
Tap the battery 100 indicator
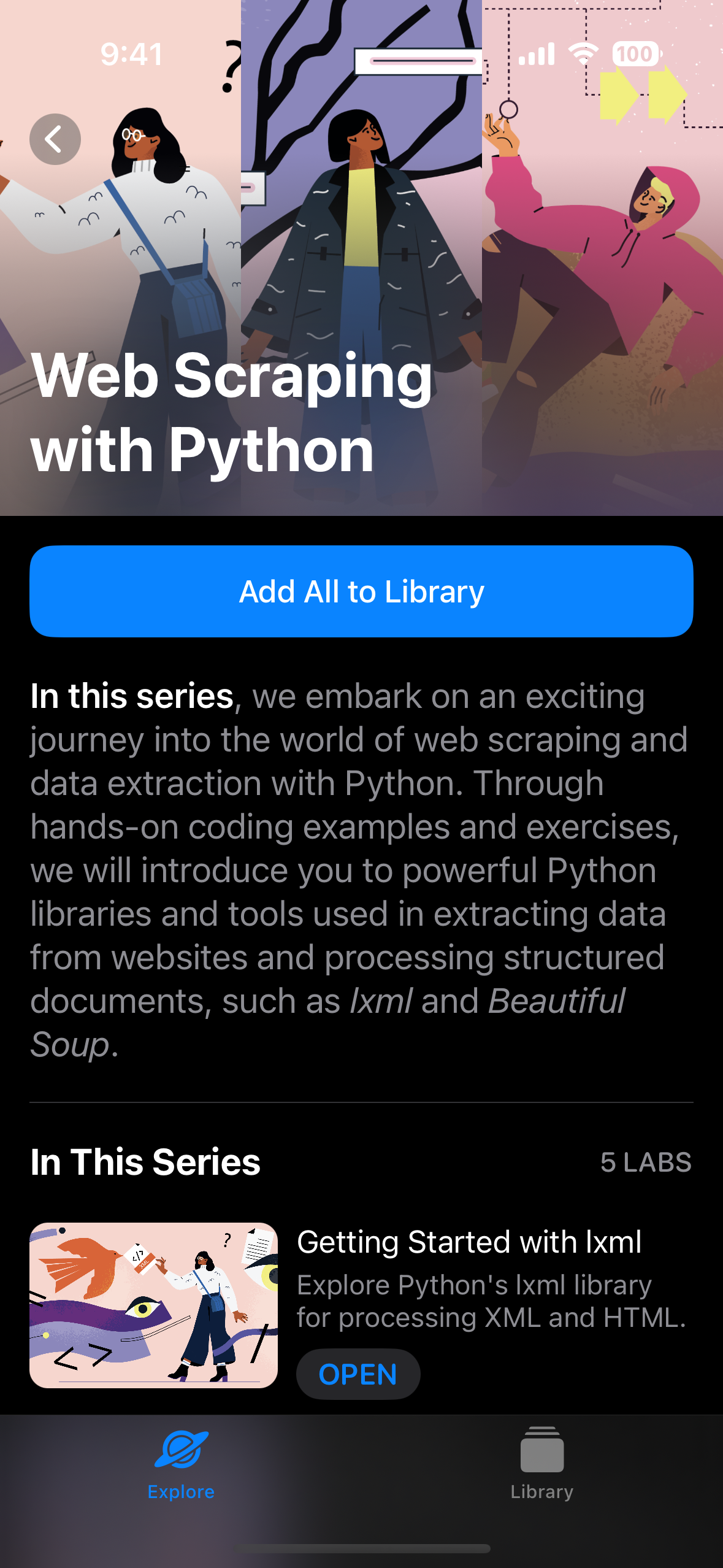tap(636, 54)
